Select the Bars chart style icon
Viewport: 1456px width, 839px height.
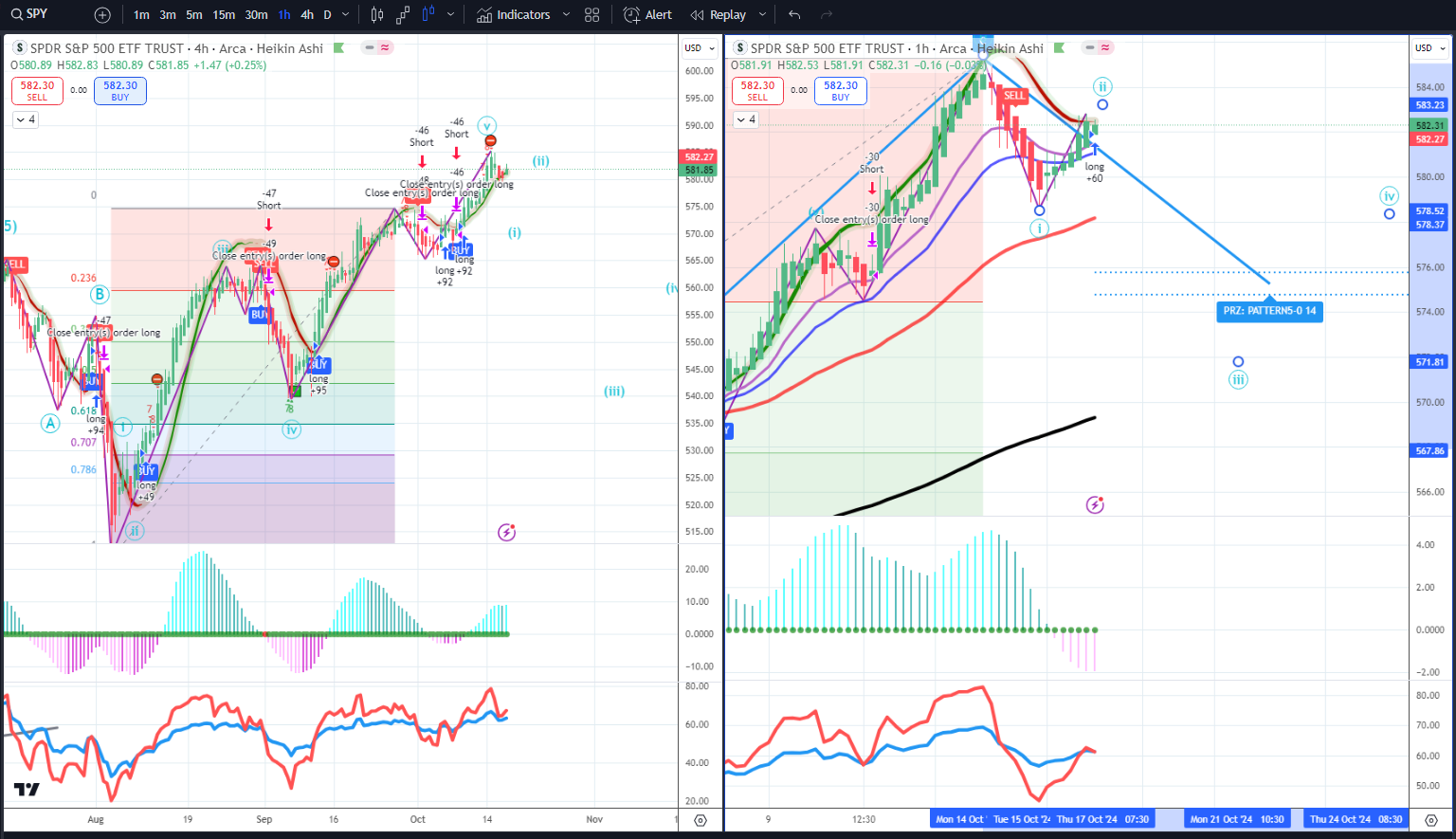[377, 15]
